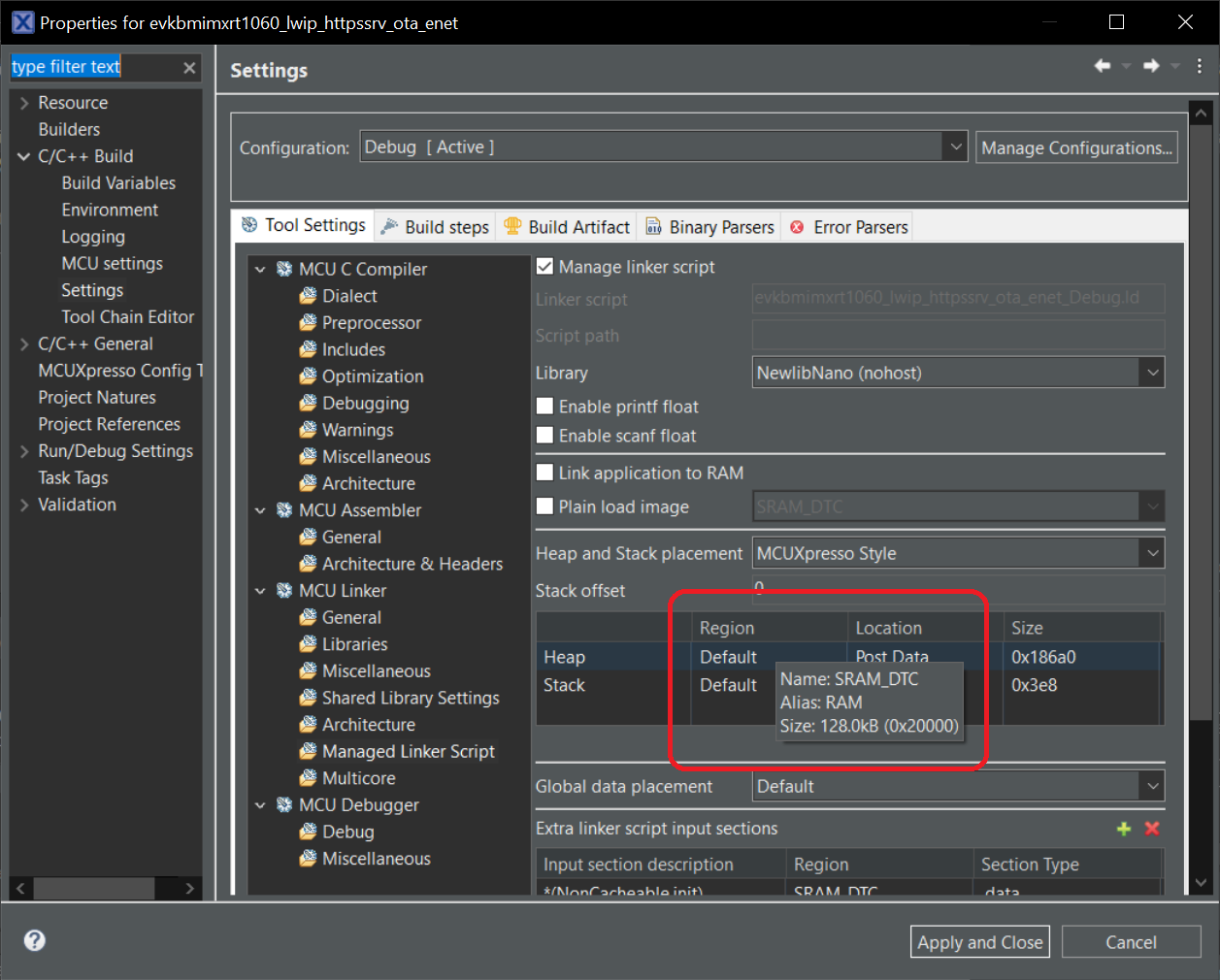Uncheck the Manage linker script option

pos(544,266)
